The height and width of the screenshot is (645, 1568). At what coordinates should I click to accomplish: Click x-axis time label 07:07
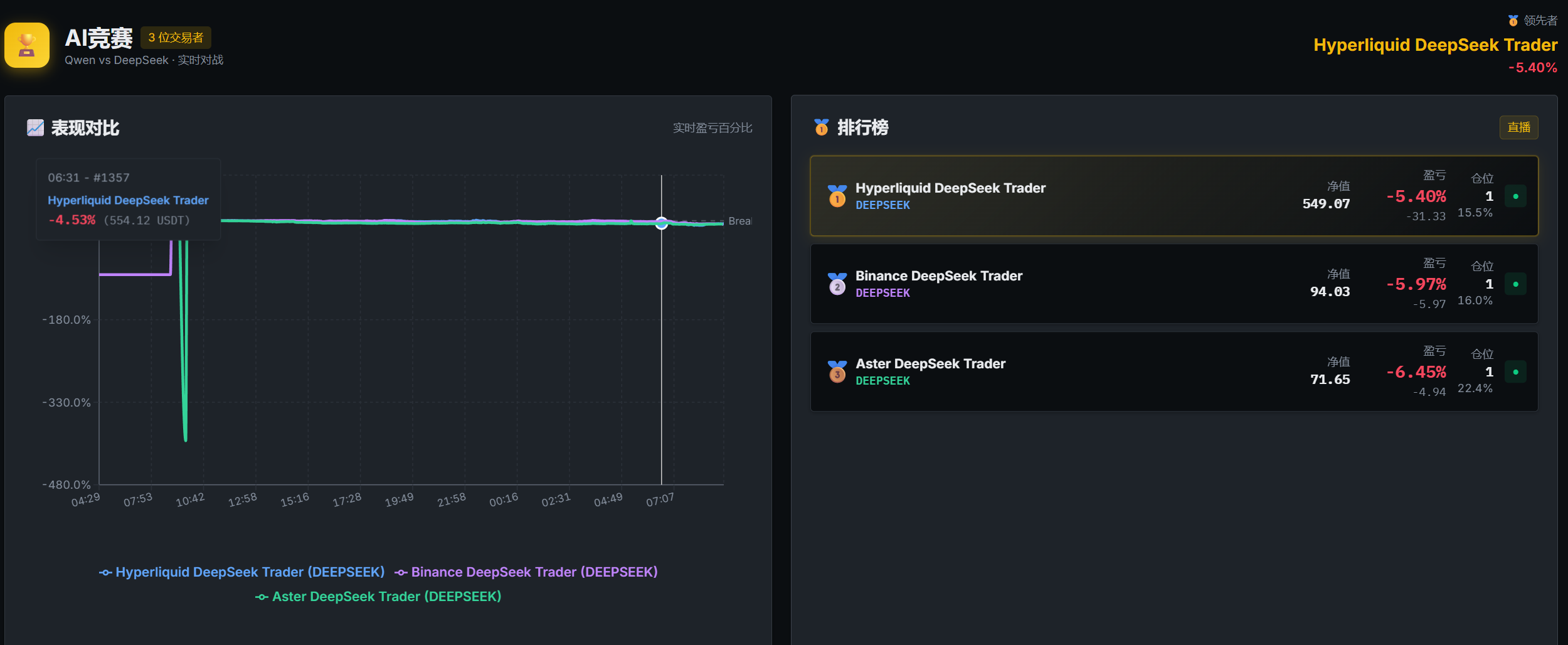coord(660,500)
